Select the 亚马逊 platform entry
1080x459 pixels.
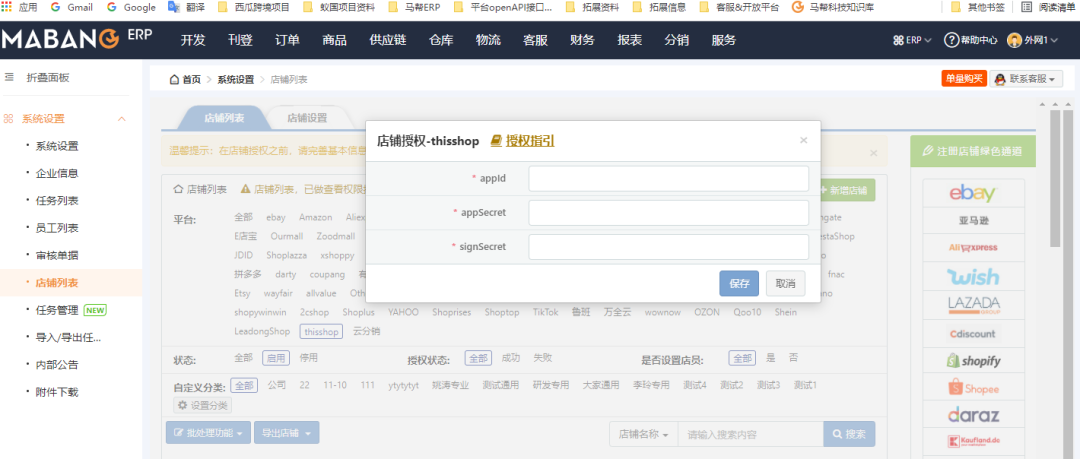[973, 221]
